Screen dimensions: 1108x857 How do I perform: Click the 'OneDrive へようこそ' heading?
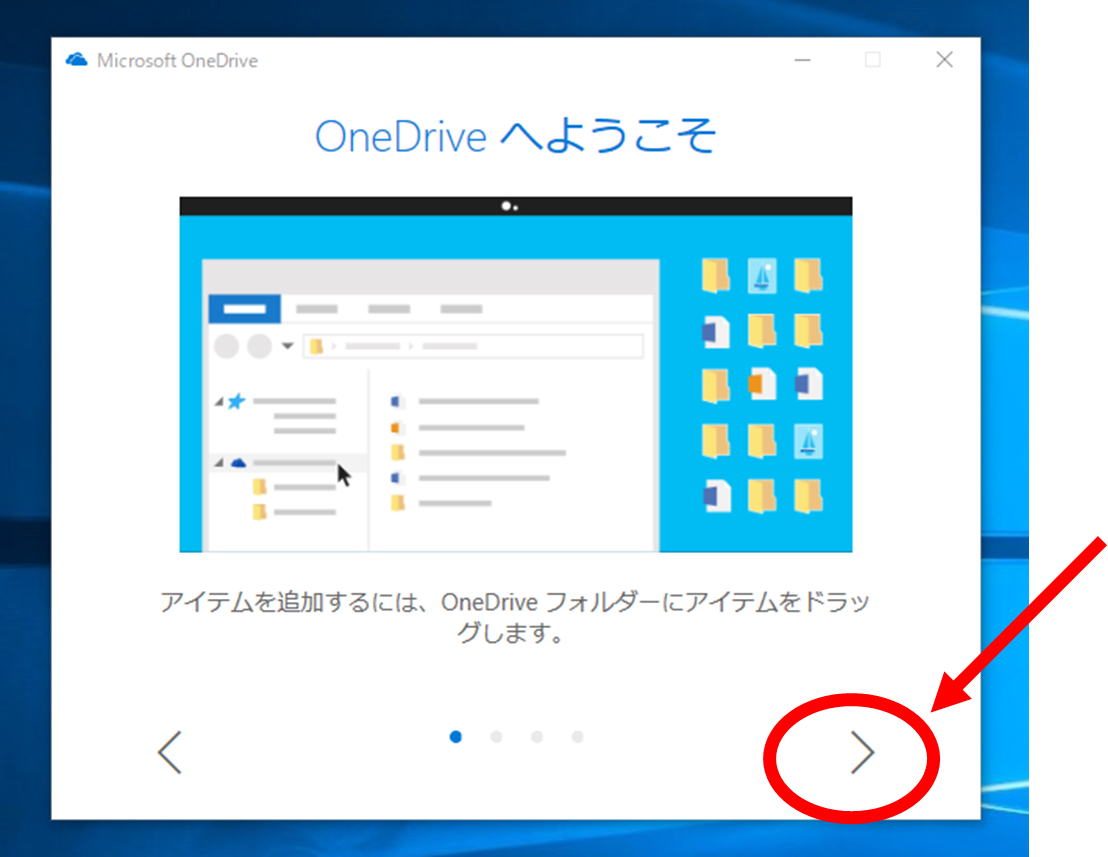pos(516,136)
